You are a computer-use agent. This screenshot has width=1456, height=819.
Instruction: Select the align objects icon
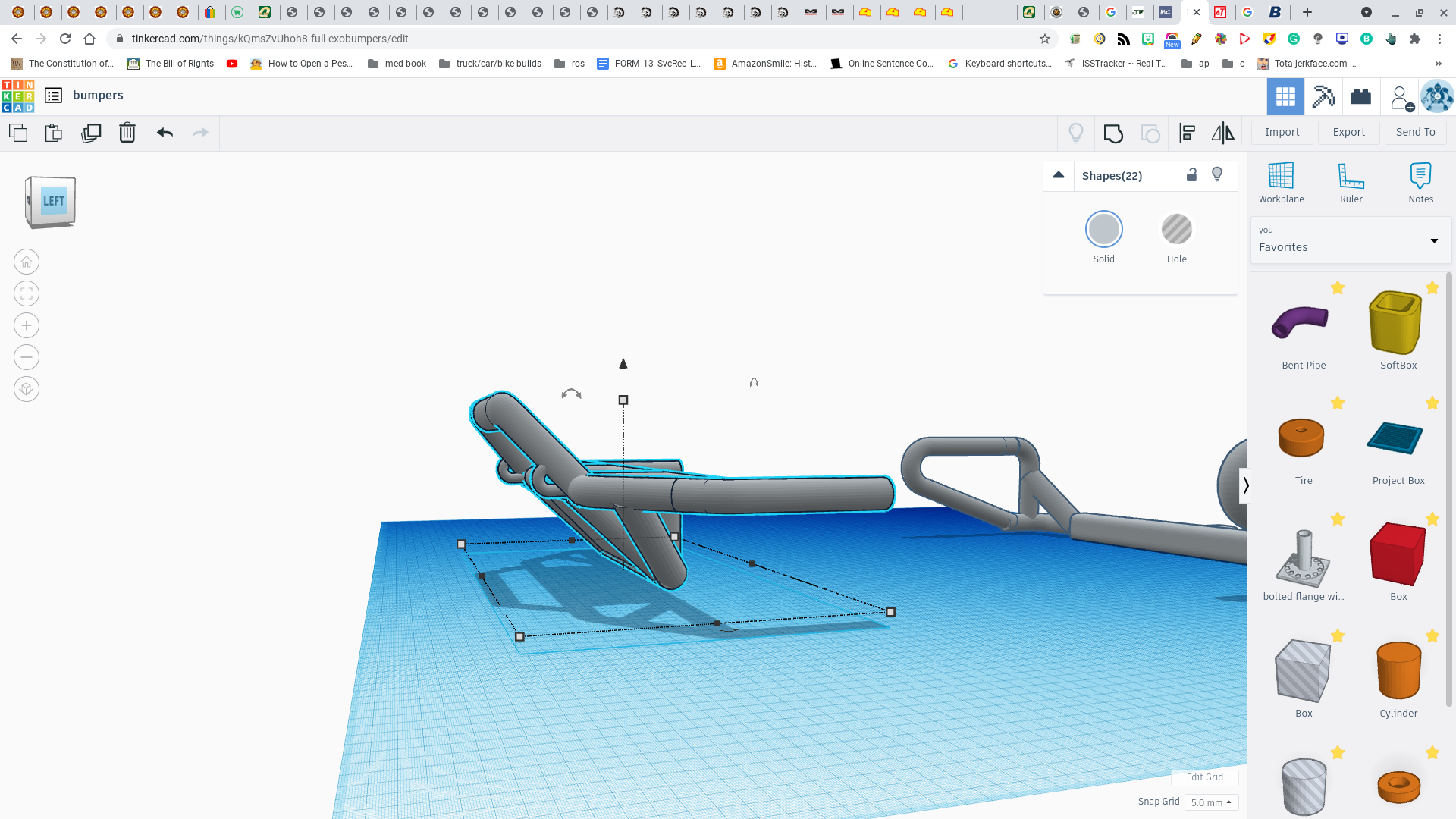[x=1186, y=132]
